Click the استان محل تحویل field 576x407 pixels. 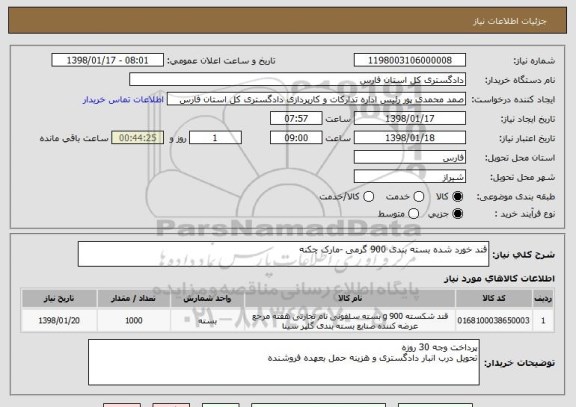(410, 157)
